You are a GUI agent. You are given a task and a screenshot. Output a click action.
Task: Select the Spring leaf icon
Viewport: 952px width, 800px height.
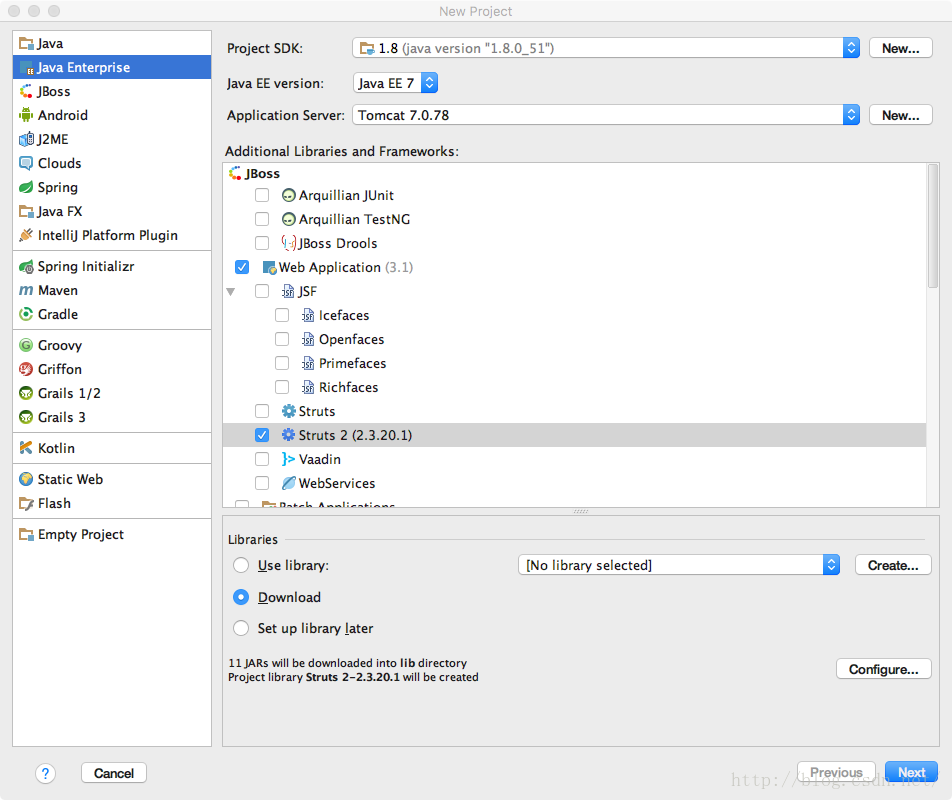26,188
